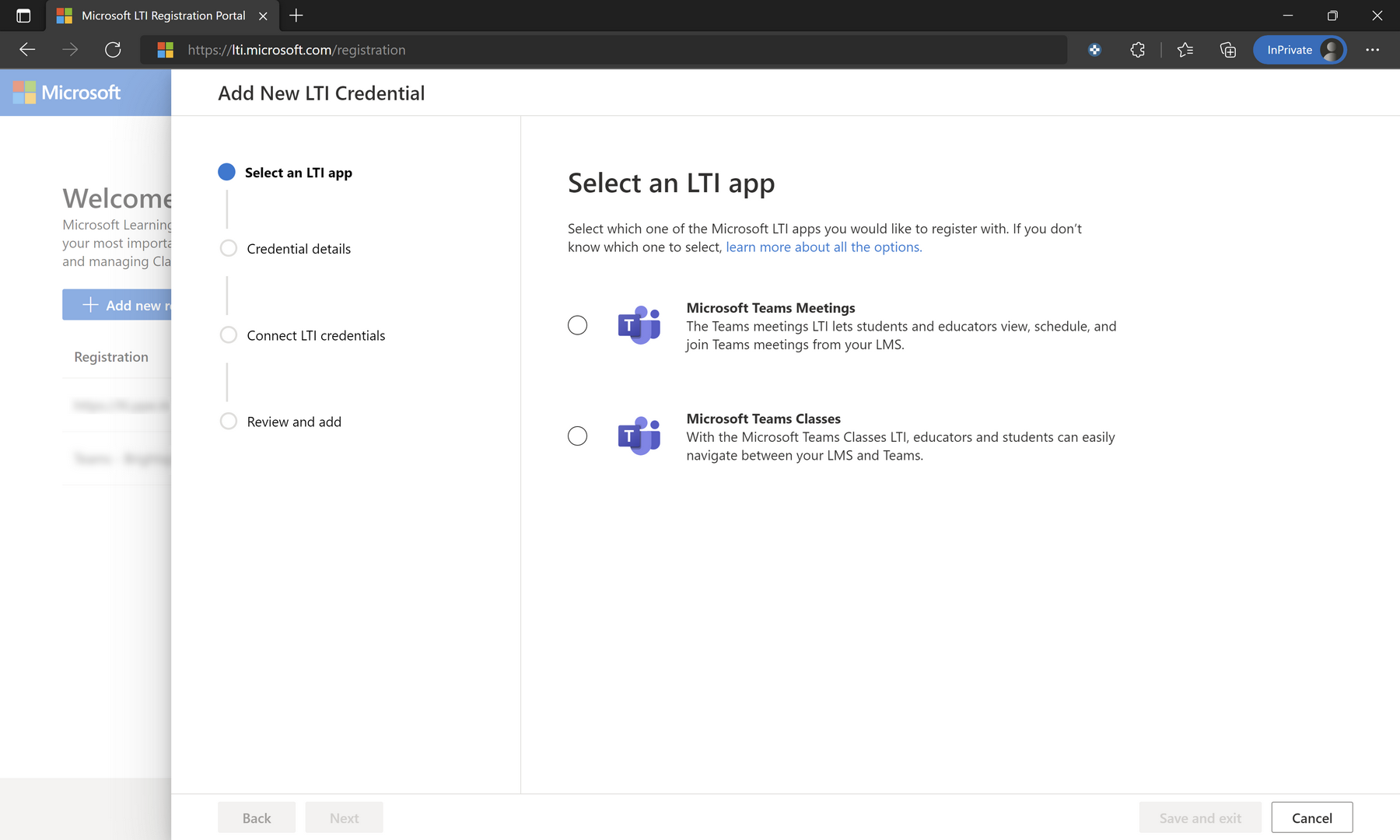Open the browser settings ellipsis menu
1400x840 pixels.
pyautogui.click(x=1373, y=49)
